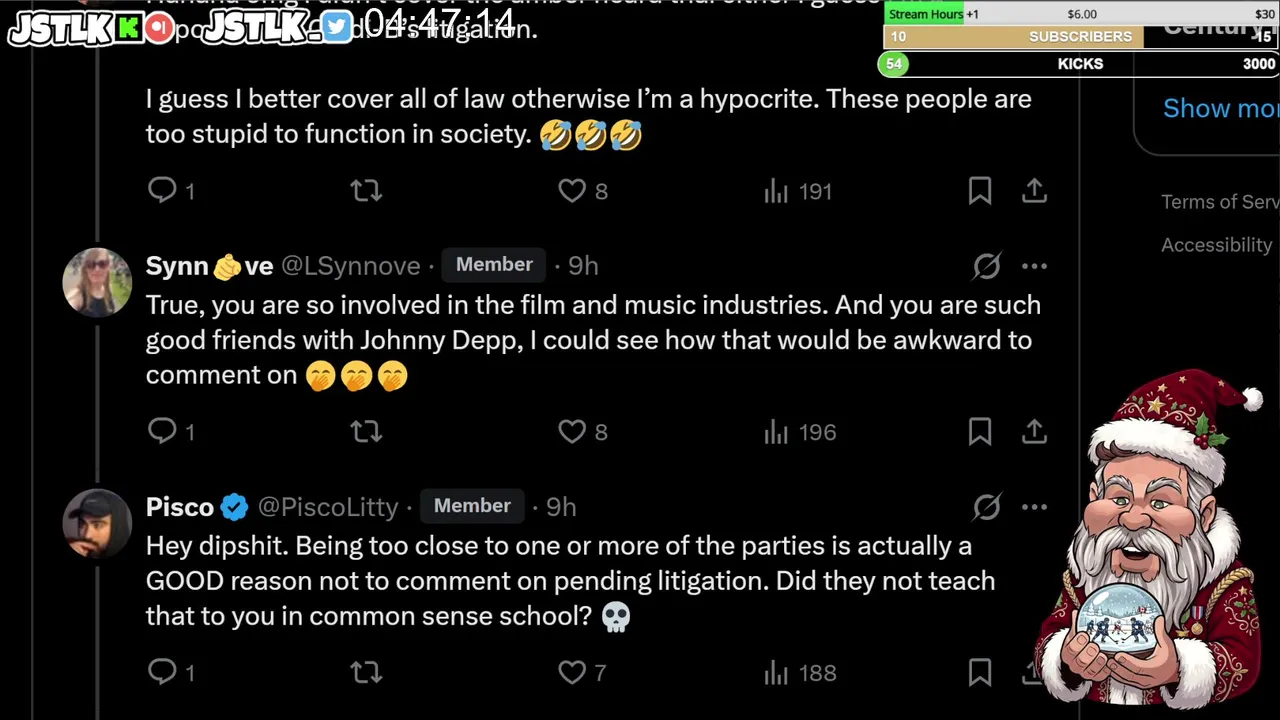Open Synnove's profile picture
The image size is (1280, 720).
(x=97, y=283)
